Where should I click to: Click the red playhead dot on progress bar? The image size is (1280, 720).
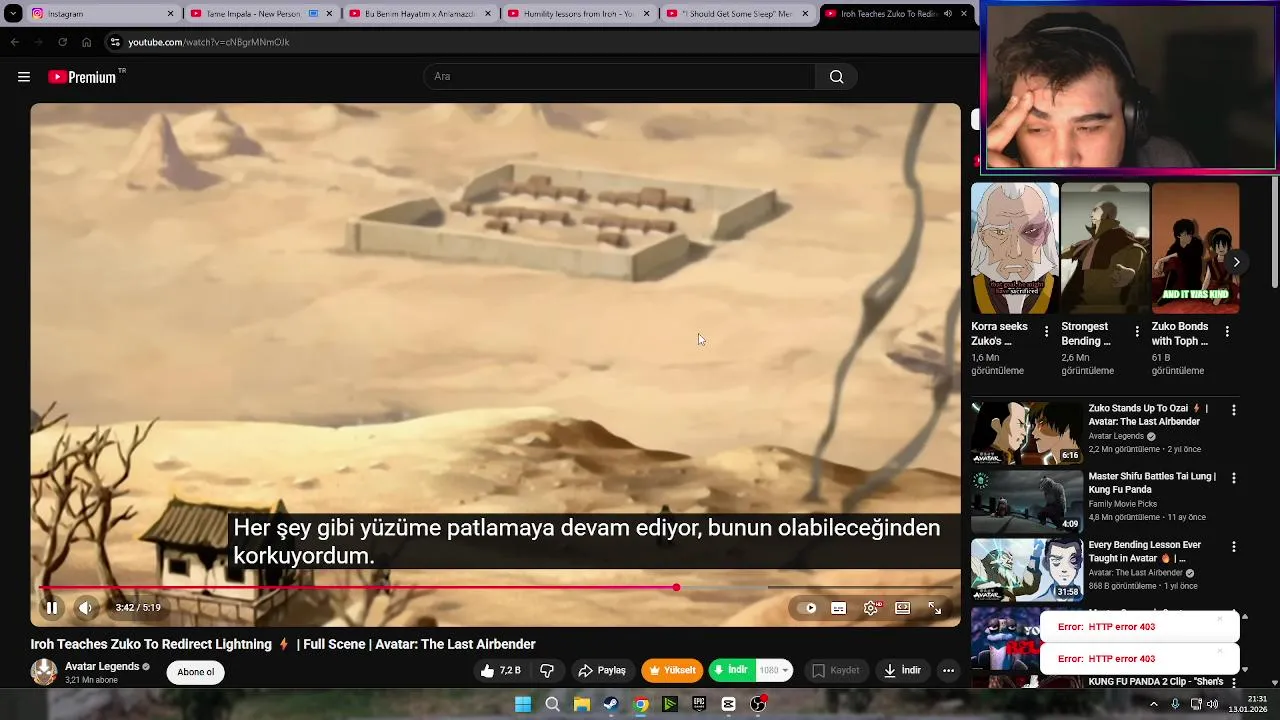point(676,588)
